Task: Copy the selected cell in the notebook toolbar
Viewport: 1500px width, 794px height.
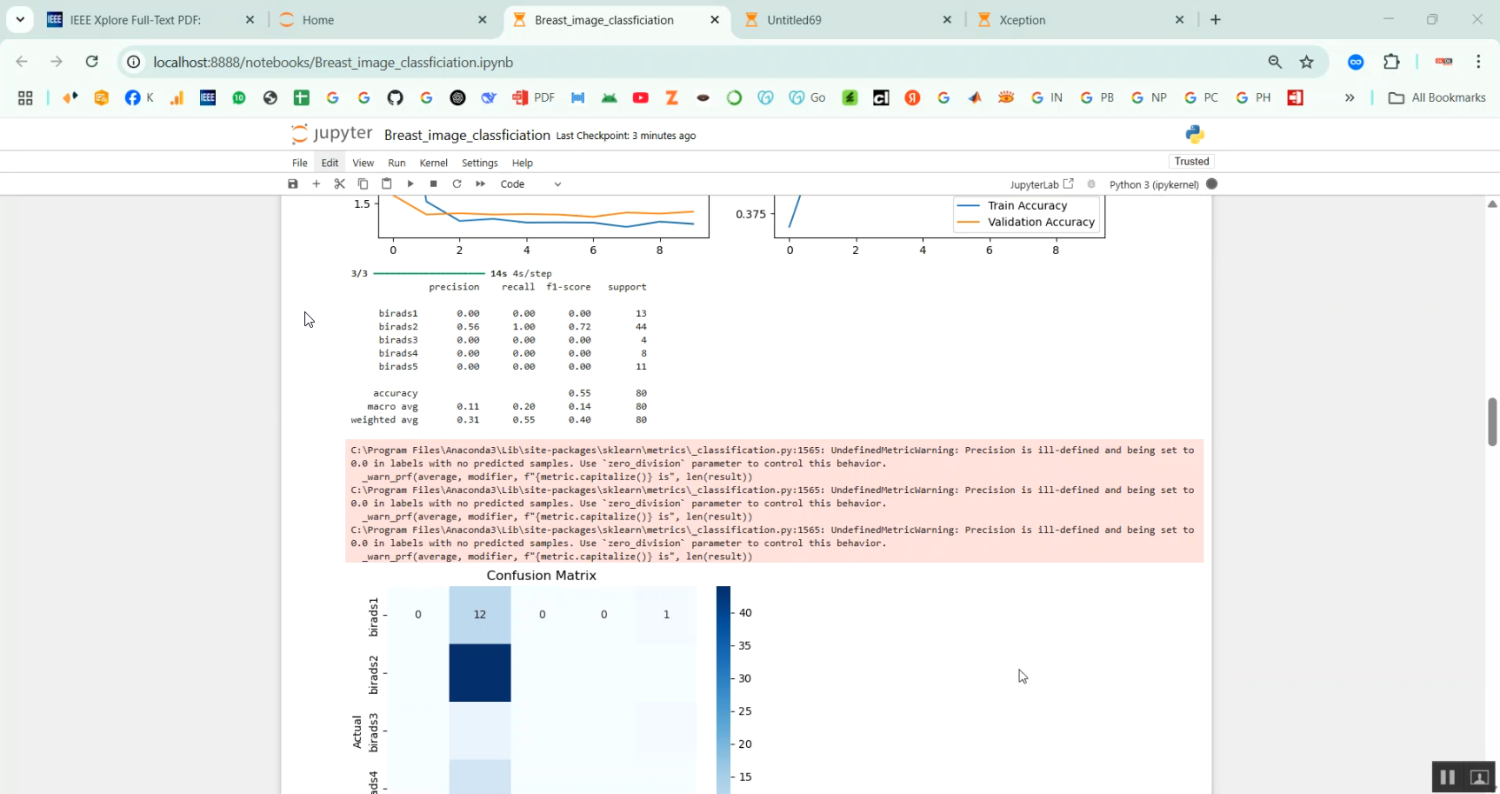Action: coord(363,184)
